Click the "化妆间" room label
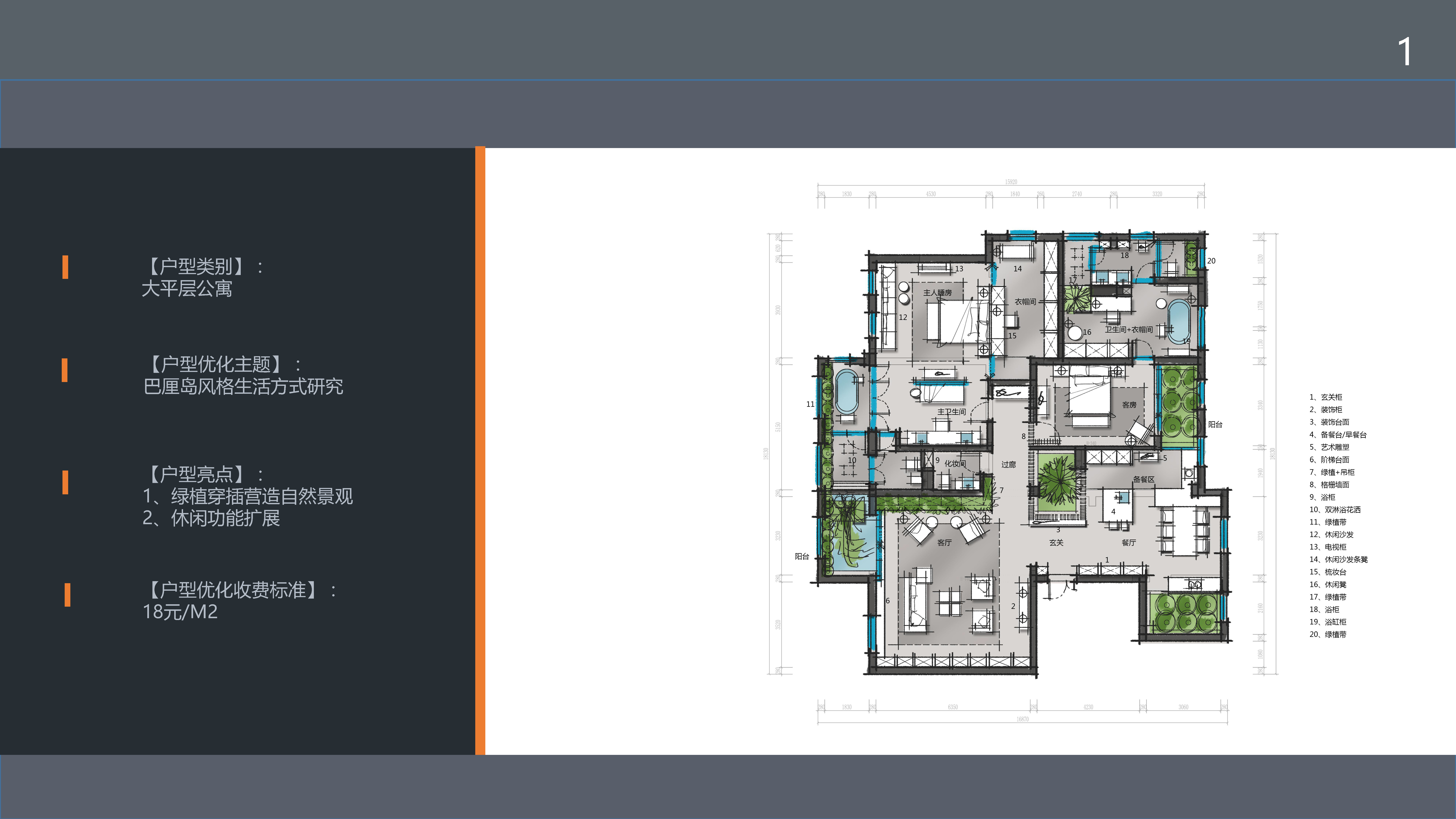 pyautogui.click(x=955, y=464)
